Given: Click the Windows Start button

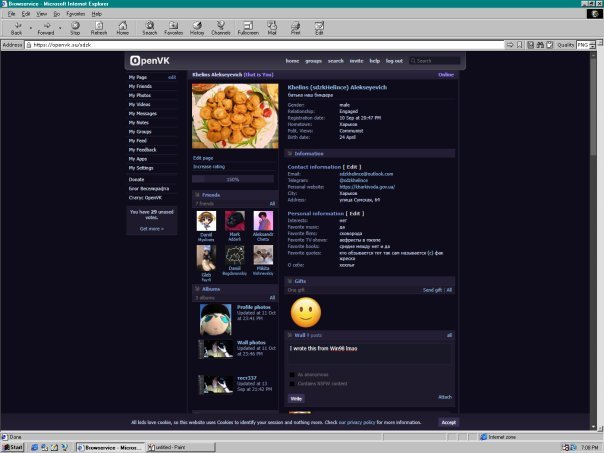Looking at the screenshot, I should click(x=13, y=447).
